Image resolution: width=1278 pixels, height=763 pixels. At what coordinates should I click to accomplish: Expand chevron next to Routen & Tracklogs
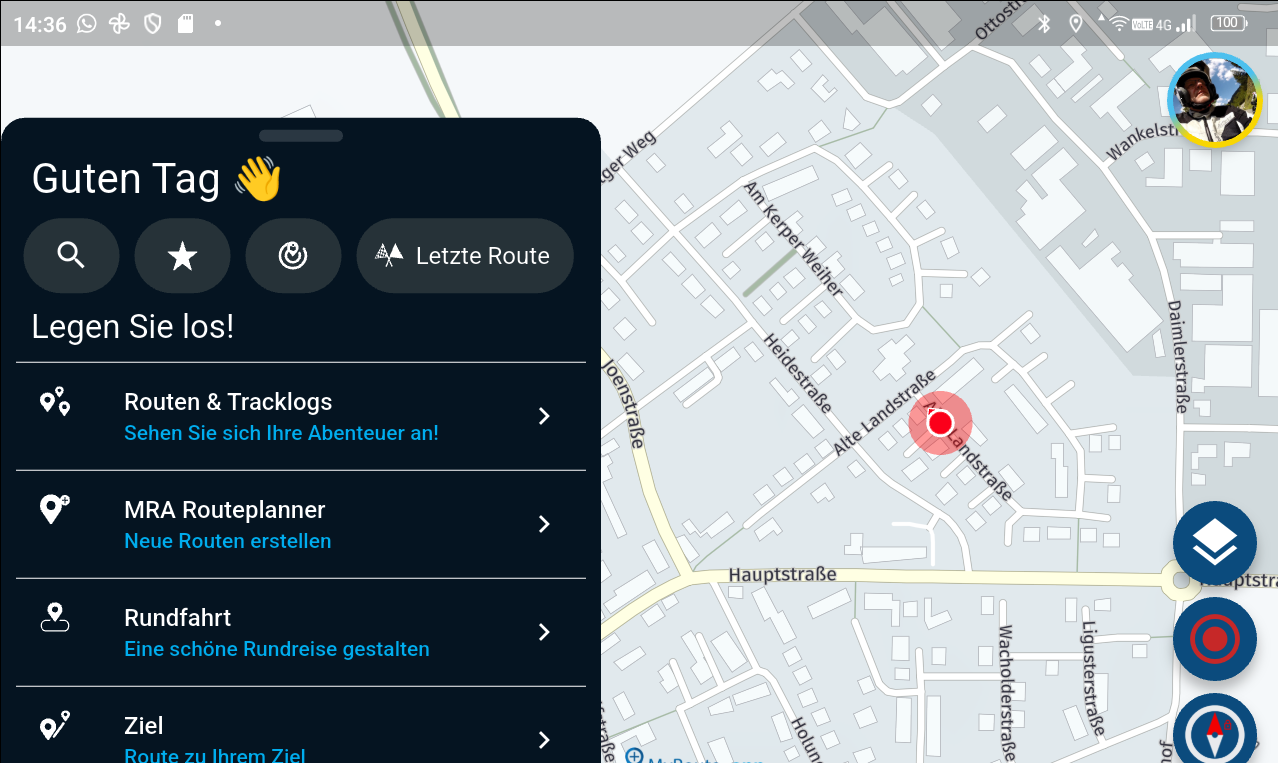tap(544, 416)
